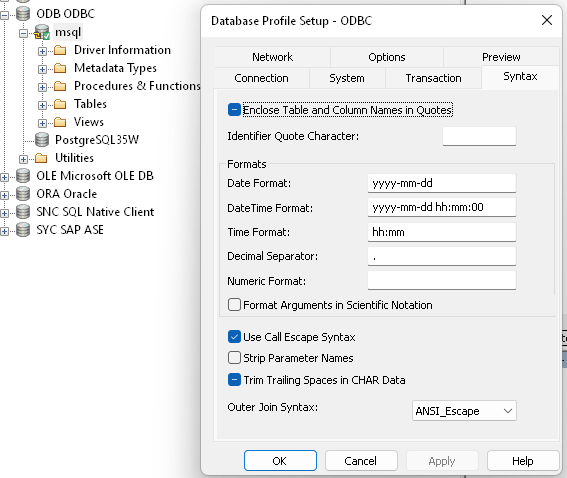
Task: Expand the Procedures & Functions node
Action: pyautogui.click(x=42, y=87)
